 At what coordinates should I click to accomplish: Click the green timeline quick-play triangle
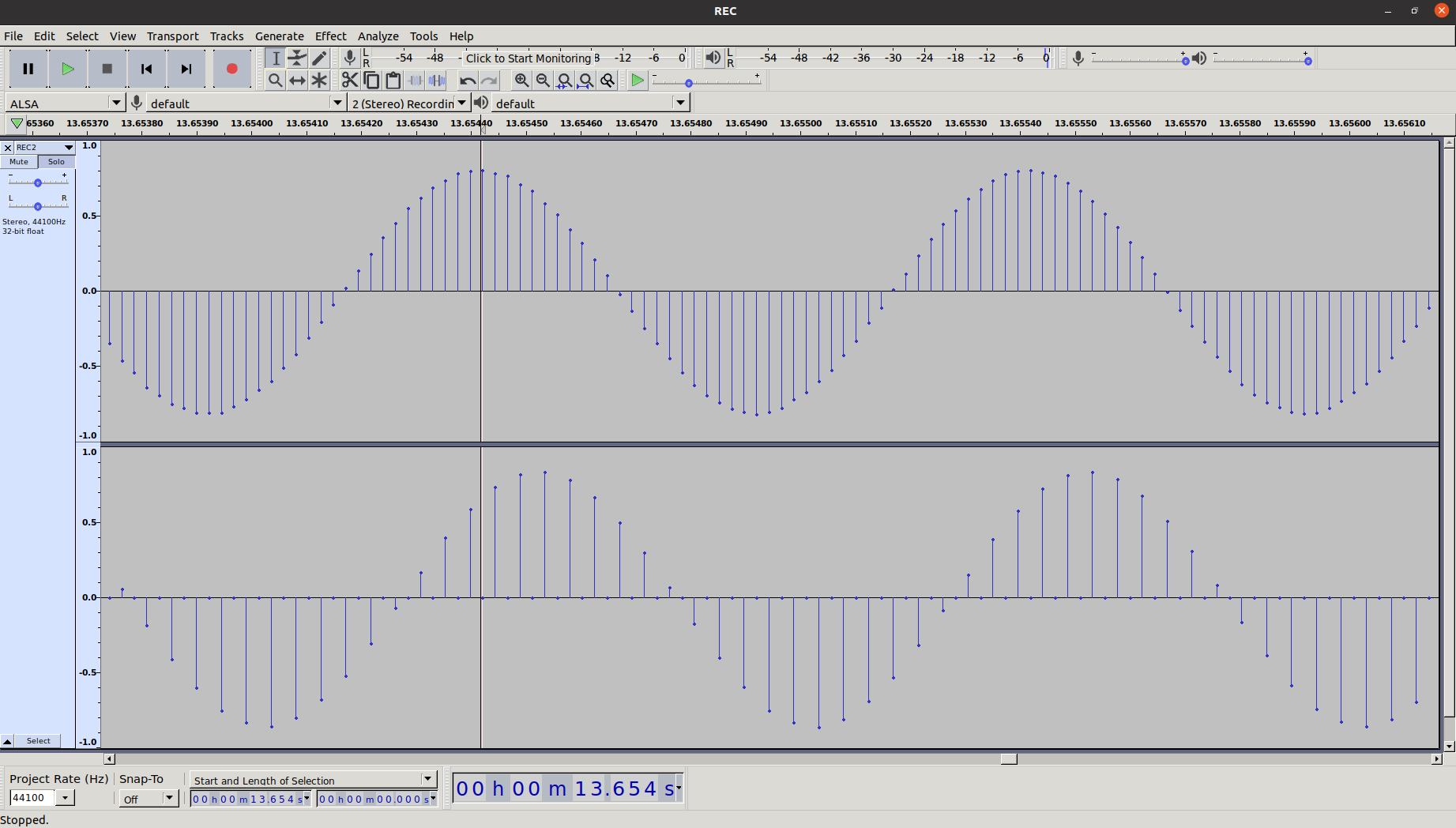point(17,123)
